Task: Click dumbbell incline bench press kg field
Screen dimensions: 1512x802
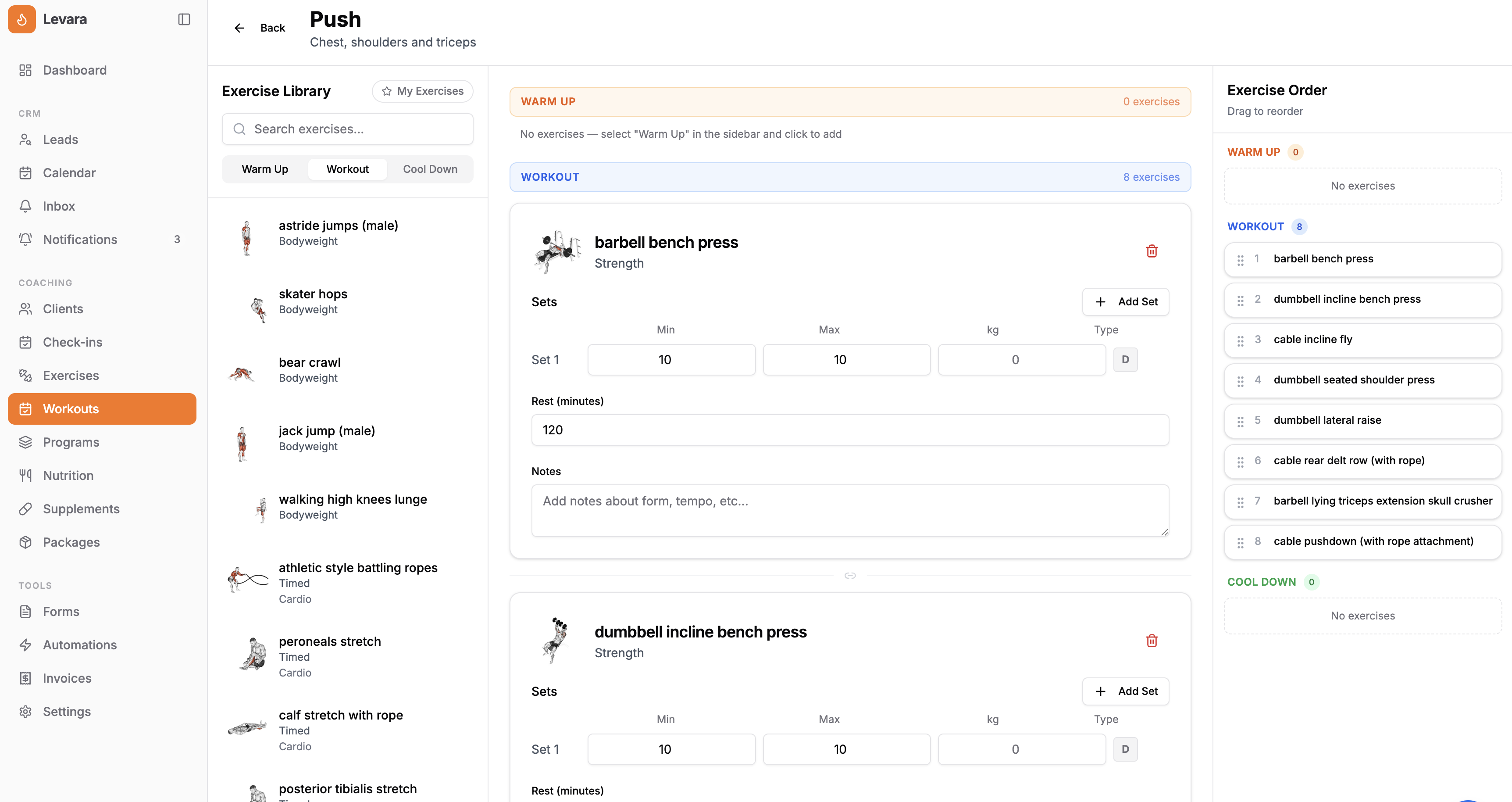Action: [x=1021, y=749]
